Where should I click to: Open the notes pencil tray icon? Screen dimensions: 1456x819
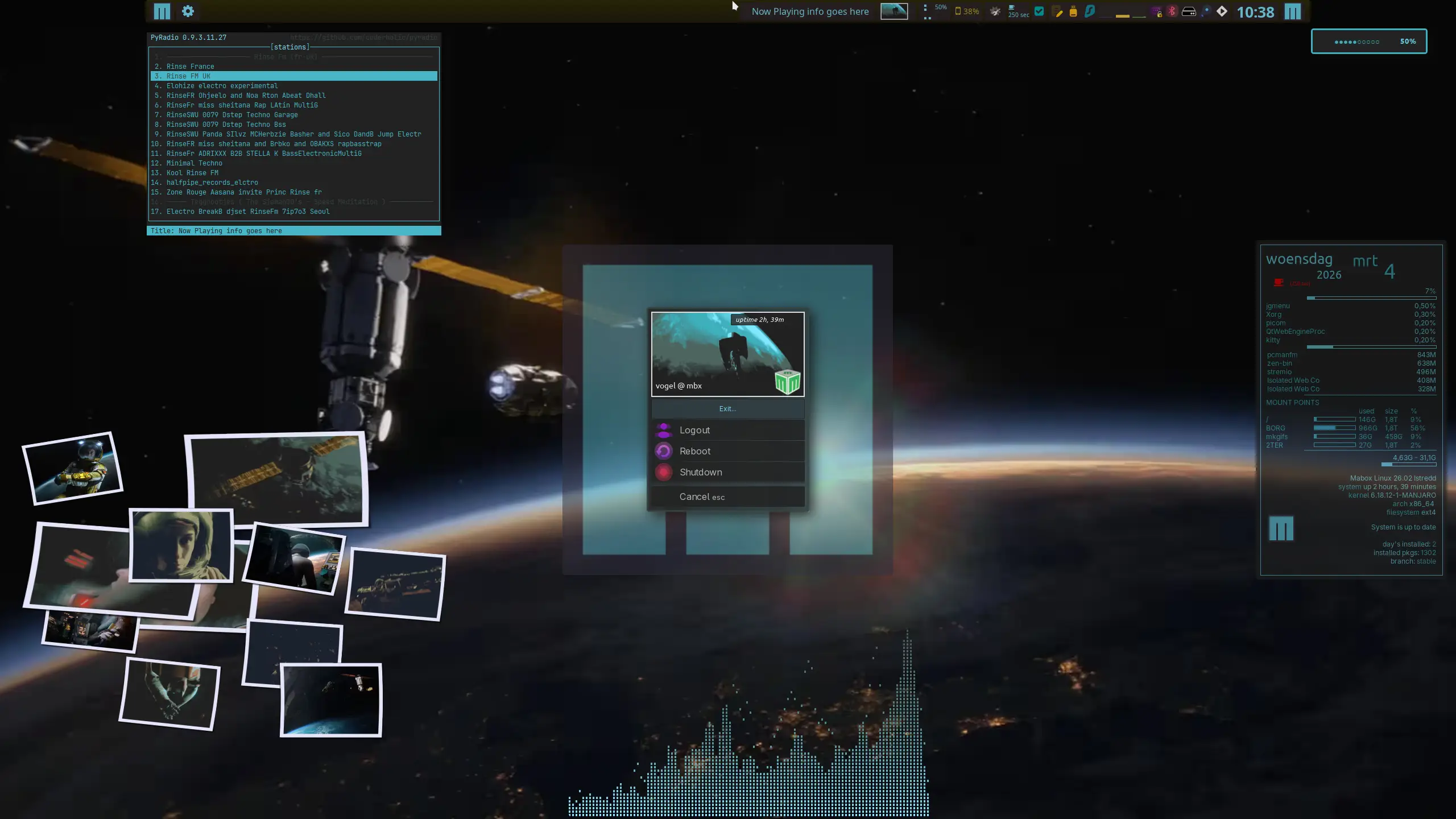pyautogui.click(x=1057, y=12)
